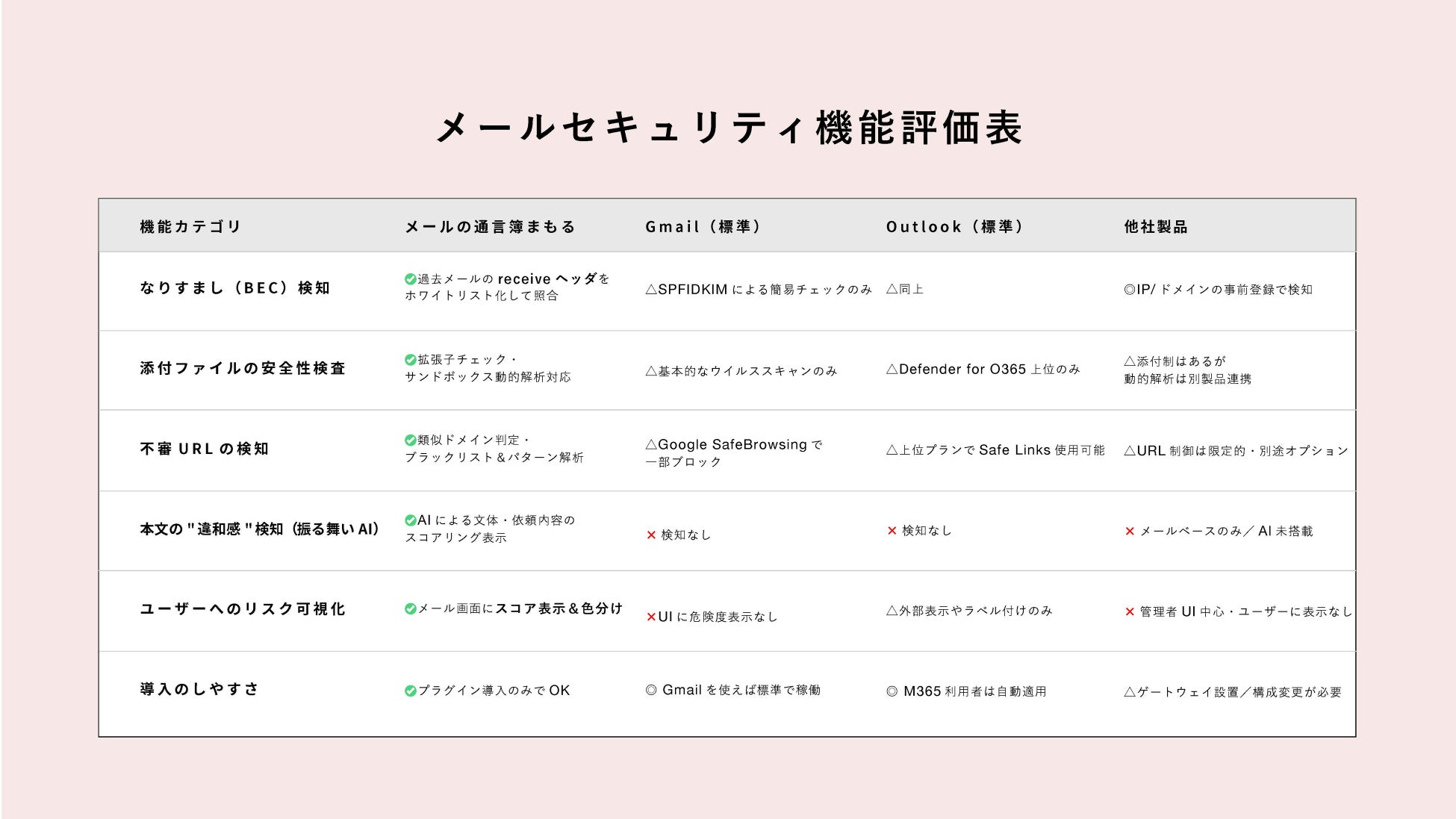Select the Outlook（標準） column header
1456x819 pixels.
tap(954, 227)
